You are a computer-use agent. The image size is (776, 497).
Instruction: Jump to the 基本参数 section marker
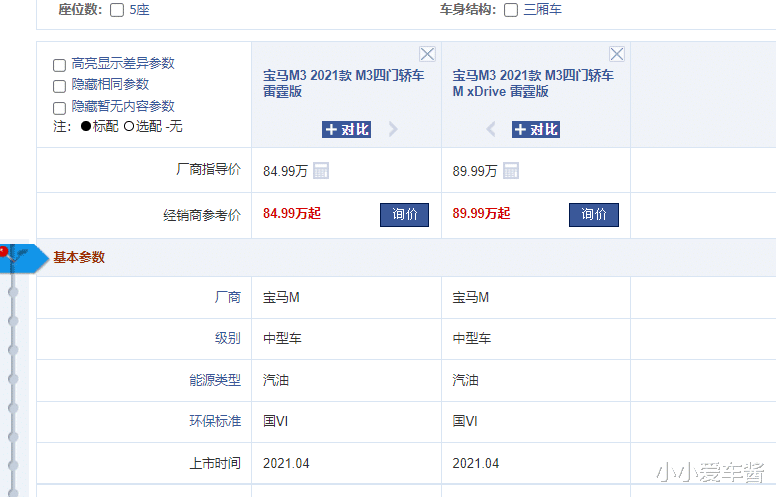(25, 258)
